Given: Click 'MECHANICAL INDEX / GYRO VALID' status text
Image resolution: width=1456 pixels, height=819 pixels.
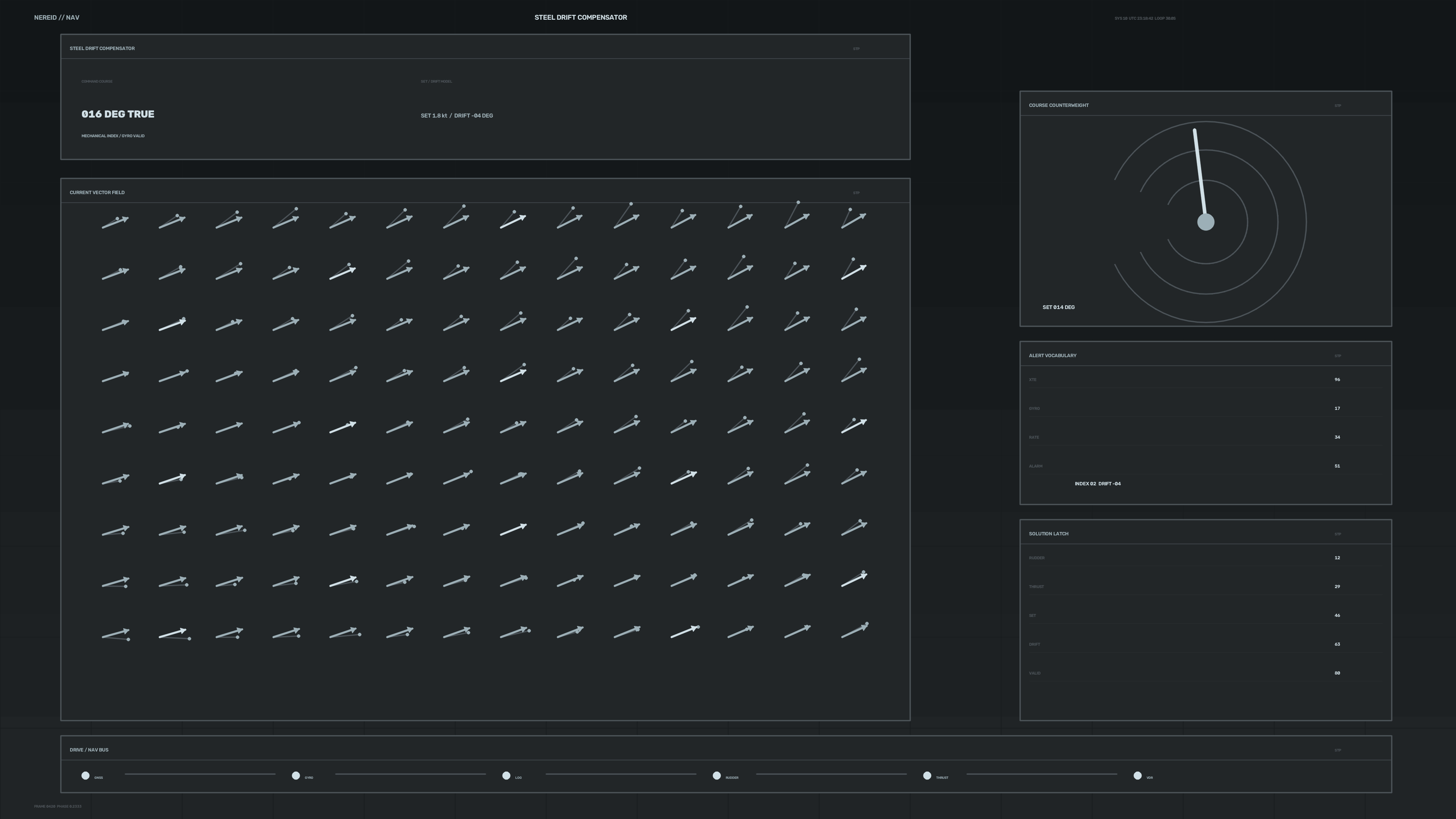Looking at the screenshot, I should coord(113,136).
